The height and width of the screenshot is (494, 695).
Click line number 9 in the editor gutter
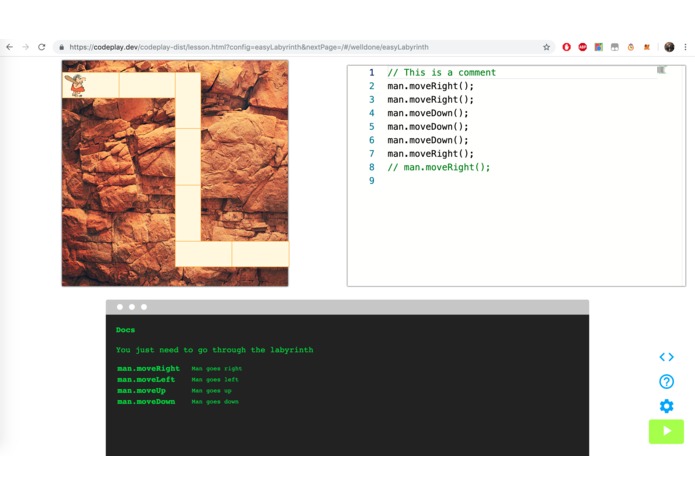[371, 180]
